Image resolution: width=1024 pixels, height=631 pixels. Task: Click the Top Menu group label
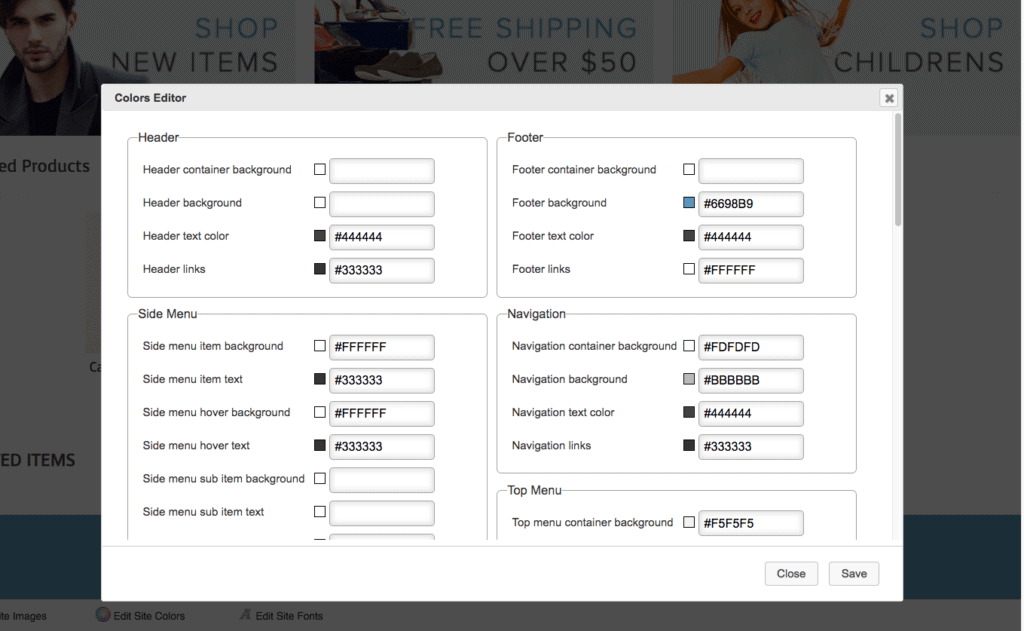point(534,491)
